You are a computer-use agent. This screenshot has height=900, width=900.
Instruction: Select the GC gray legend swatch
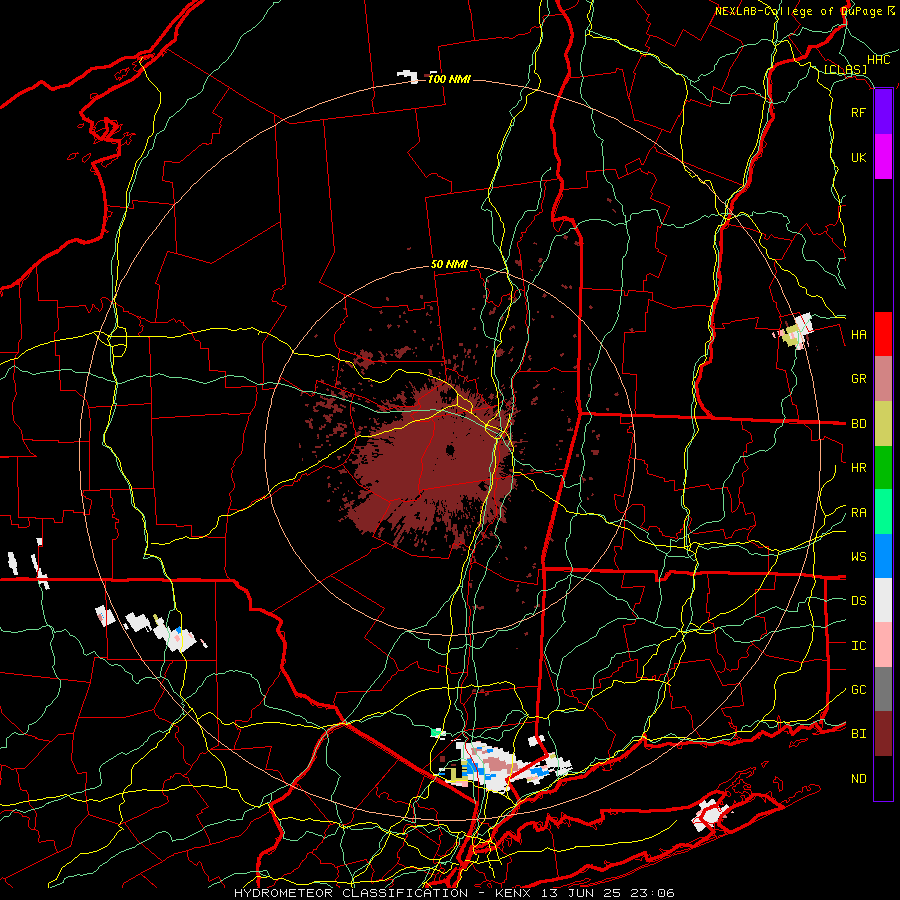(883, 689)
